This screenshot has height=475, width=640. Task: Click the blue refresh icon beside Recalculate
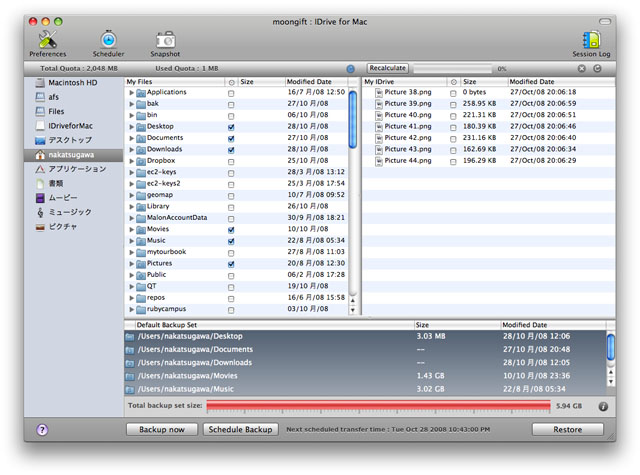(350, 69)
